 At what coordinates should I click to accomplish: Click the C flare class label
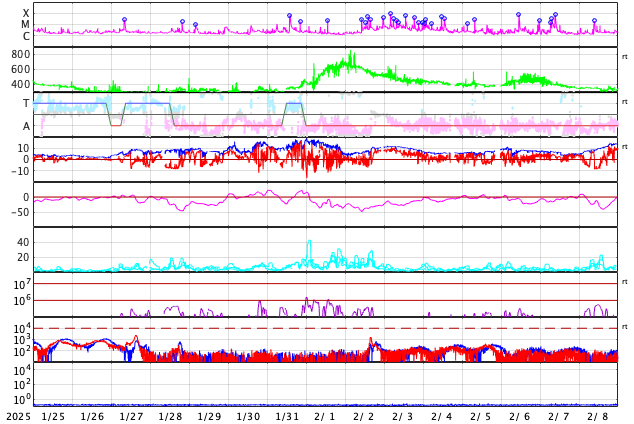coord(26,36)
